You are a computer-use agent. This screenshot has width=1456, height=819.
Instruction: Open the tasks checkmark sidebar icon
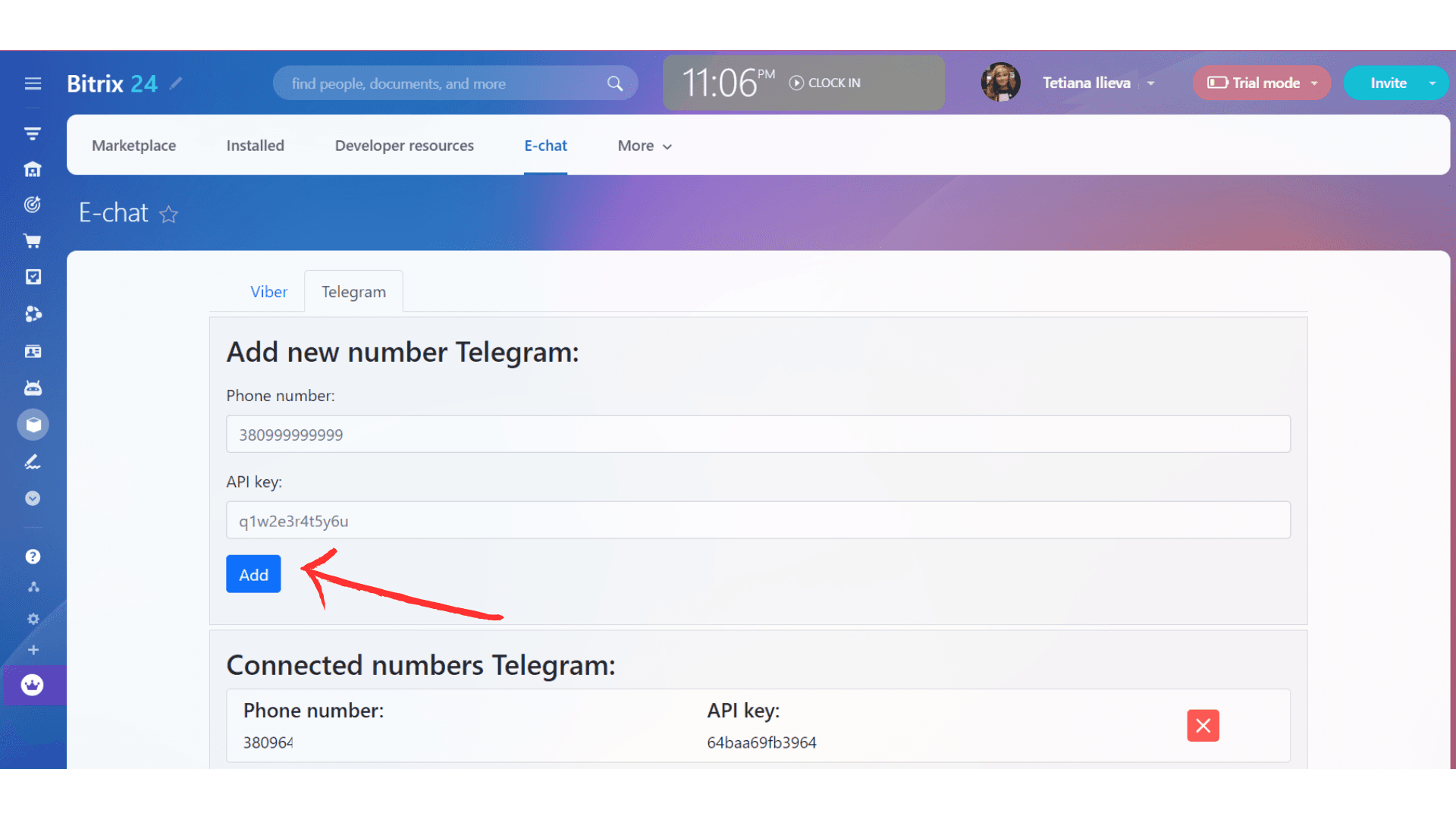tap(33, 277)
